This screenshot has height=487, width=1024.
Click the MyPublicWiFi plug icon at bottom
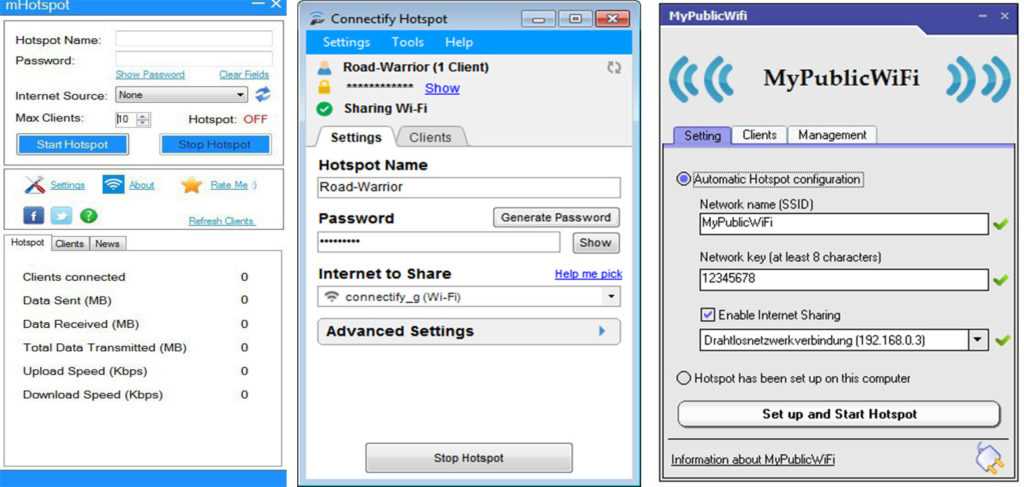[x=989, y=458]
